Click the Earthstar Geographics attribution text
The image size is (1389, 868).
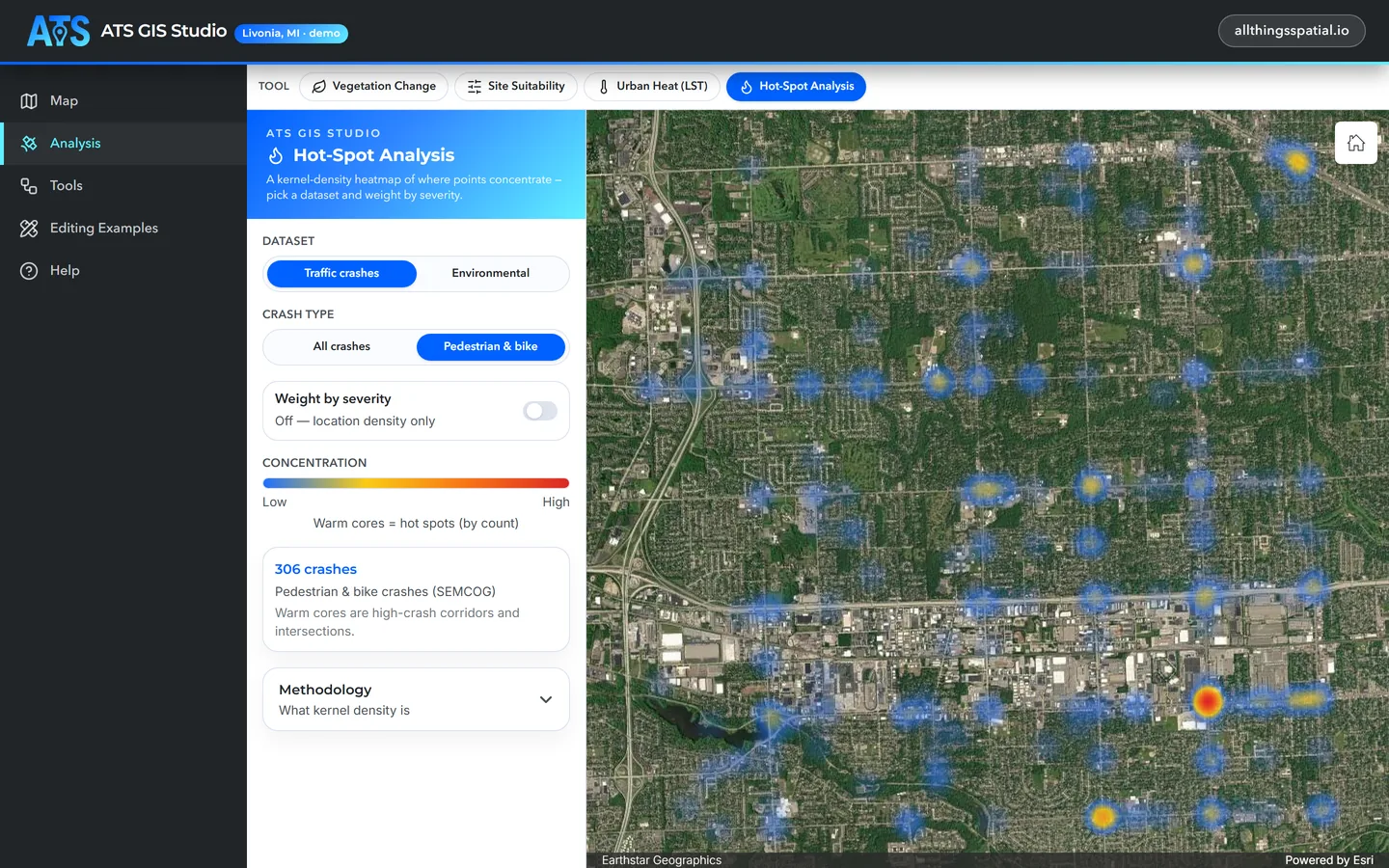[662, 860]
